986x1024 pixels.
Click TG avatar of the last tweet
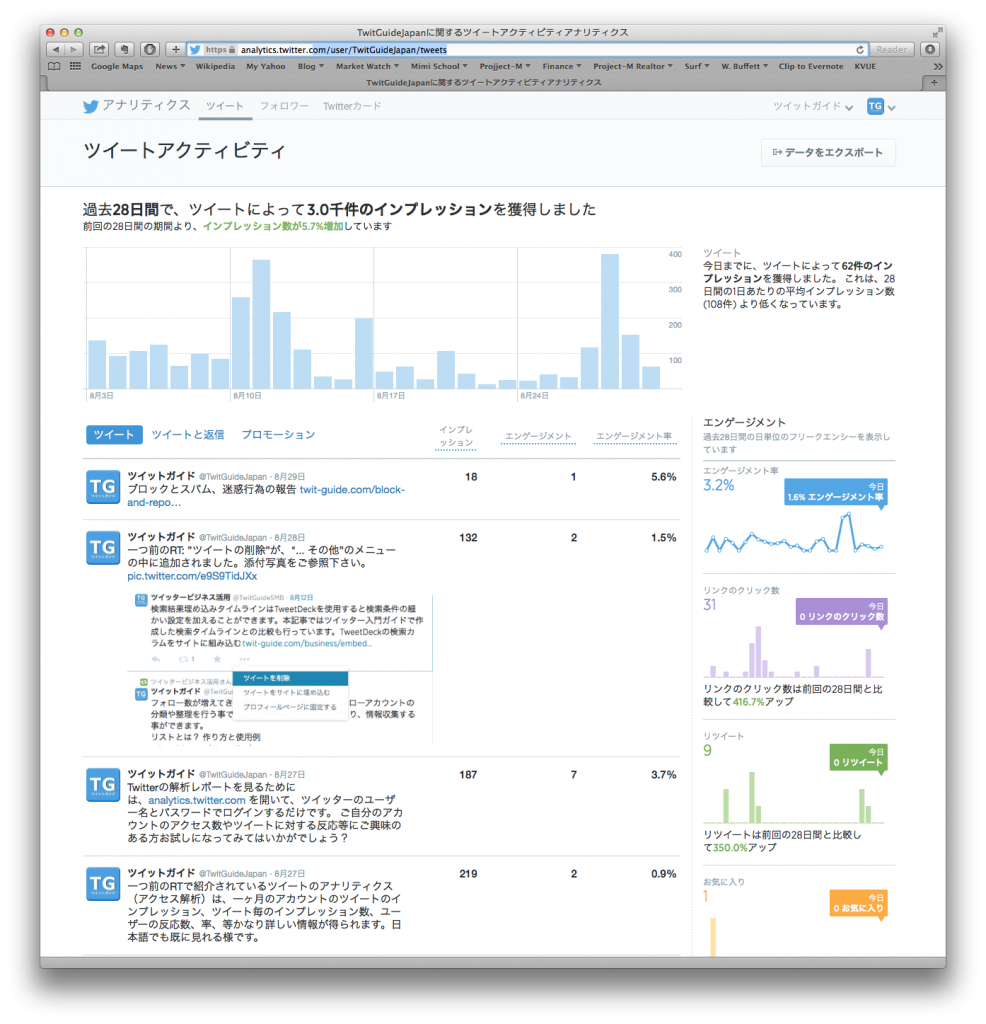[x=103, y=884]
